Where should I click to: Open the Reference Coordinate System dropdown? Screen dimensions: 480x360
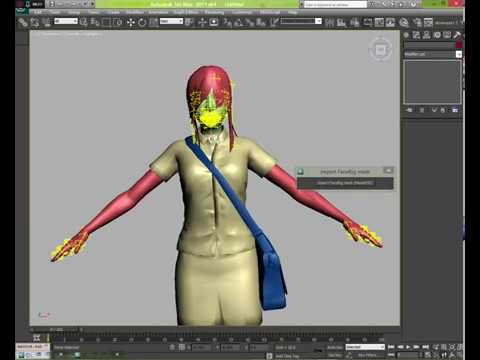click(171, 21)
